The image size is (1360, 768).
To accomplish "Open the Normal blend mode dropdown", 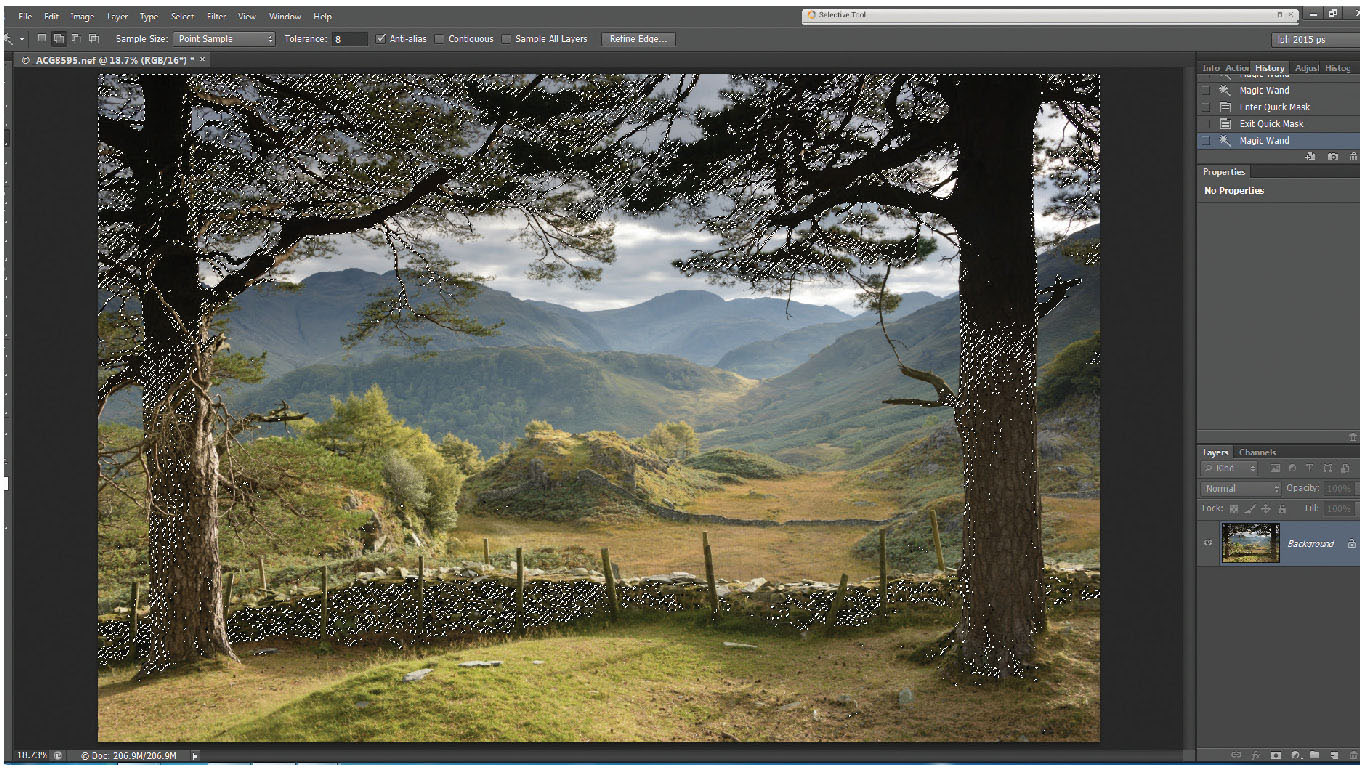I will click(x=1241, y=489).
